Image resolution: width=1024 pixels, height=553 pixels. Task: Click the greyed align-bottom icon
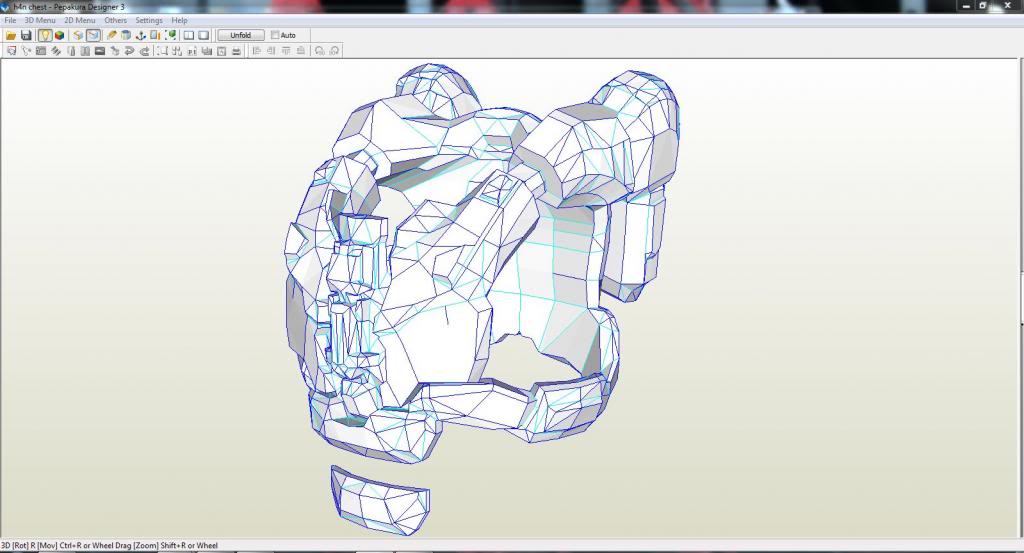[x=300, y=51]
